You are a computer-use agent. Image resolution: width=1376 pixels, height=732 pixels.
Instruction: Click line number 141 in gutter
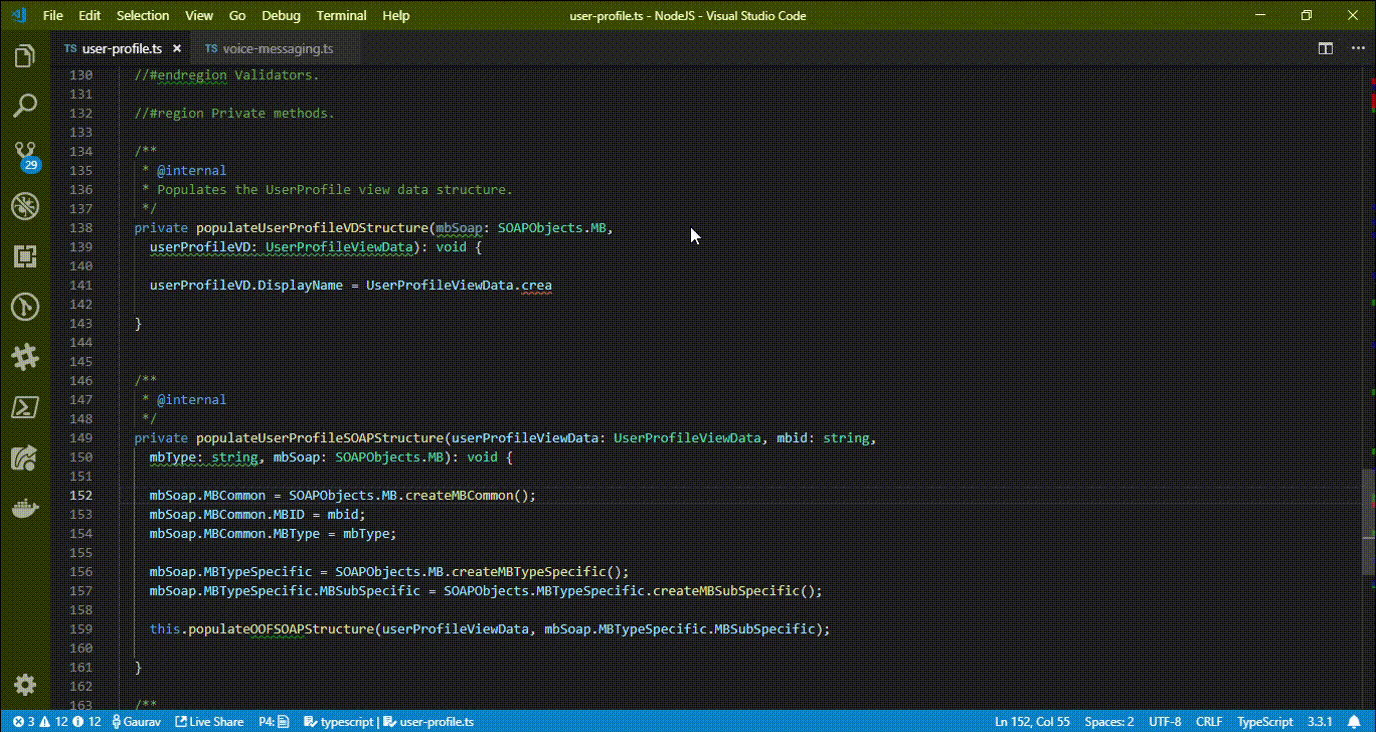click(x=81, y=285)
